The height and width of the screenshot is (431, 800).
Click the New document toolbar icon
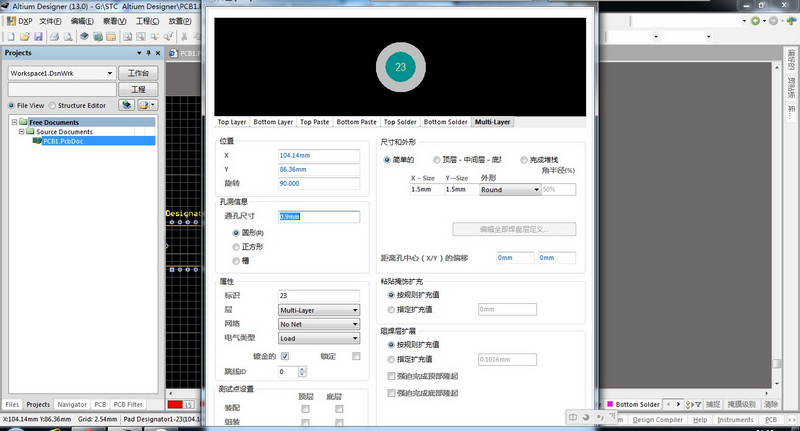pos(9,35)
